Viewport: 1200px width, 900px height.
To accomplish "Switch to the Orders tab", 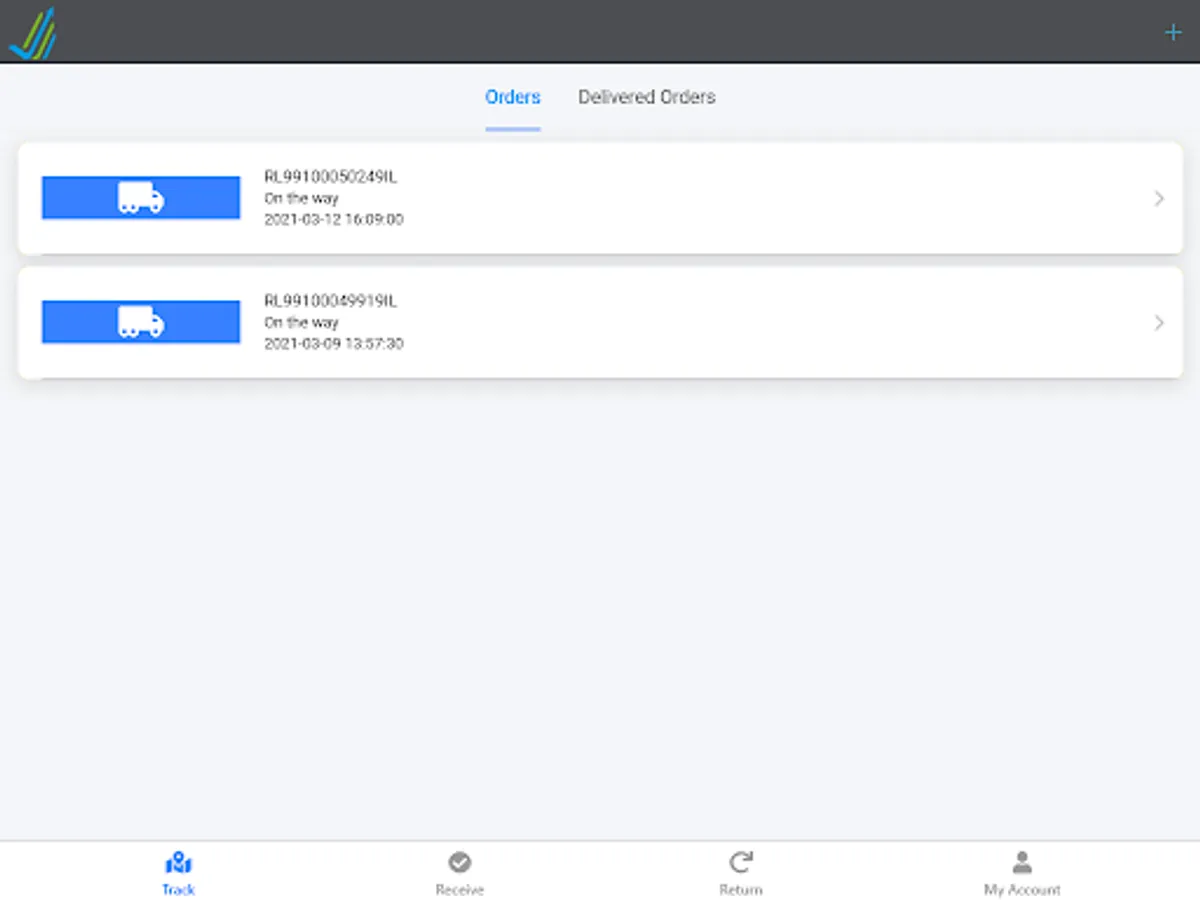I will click(513, 97).
